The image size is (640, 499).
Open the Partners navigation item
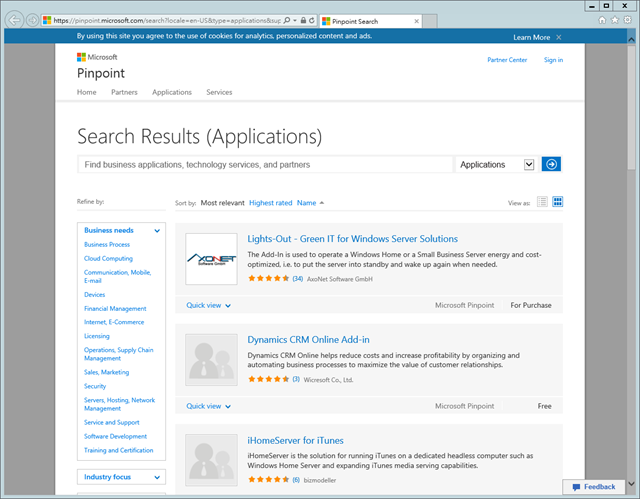click(x=124, y=92)
